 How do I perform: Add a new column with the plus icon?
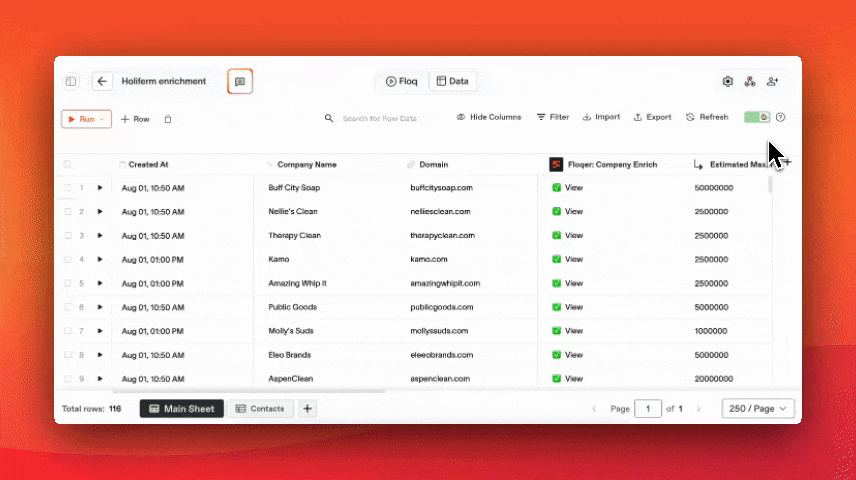tap(787, 162)
